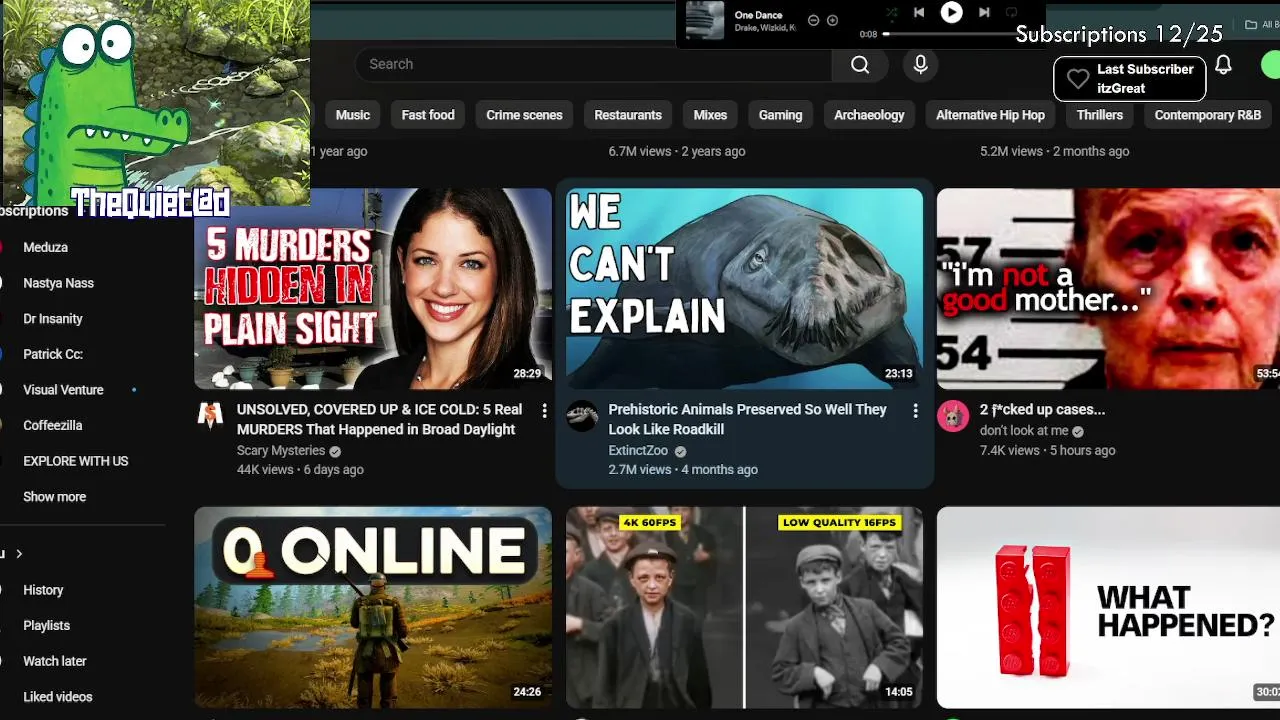Viewport: 1280px width, 720px height.
Task: Skip to previous track in mini player
Action: coord(919,12)
